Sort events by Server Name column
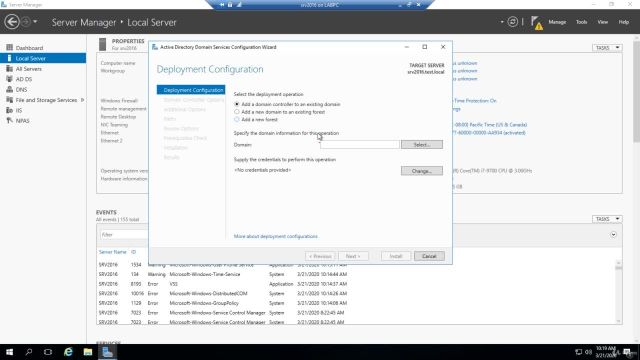This screenshot has height=360, width=640. point(113,252)
